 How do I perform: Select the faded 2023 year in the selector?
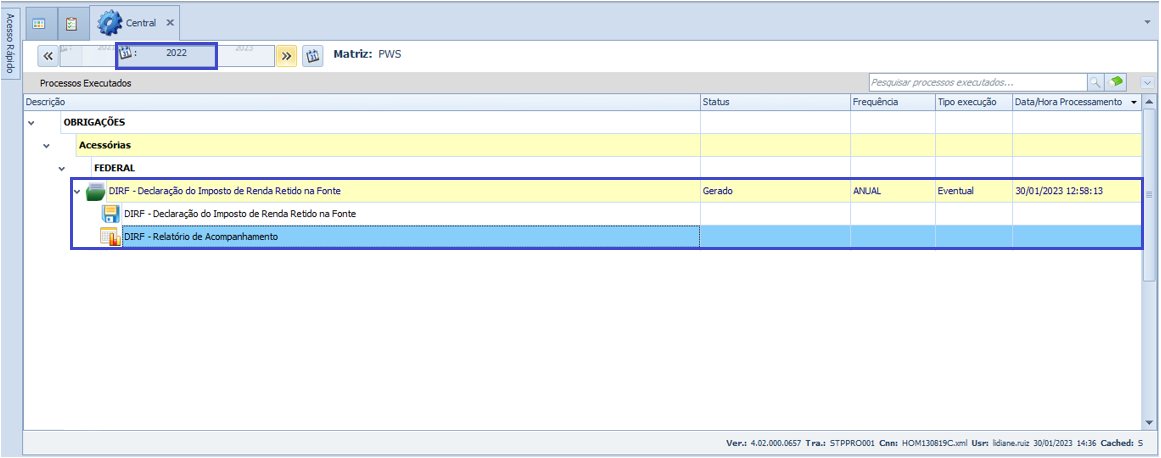(x=244, y=49)
